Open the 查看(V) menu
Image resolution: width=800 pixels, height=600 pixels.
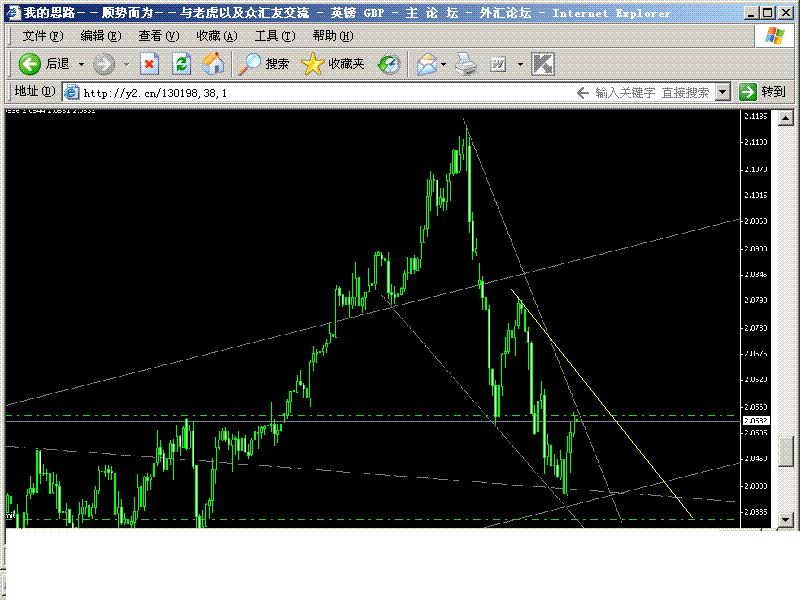159,36
